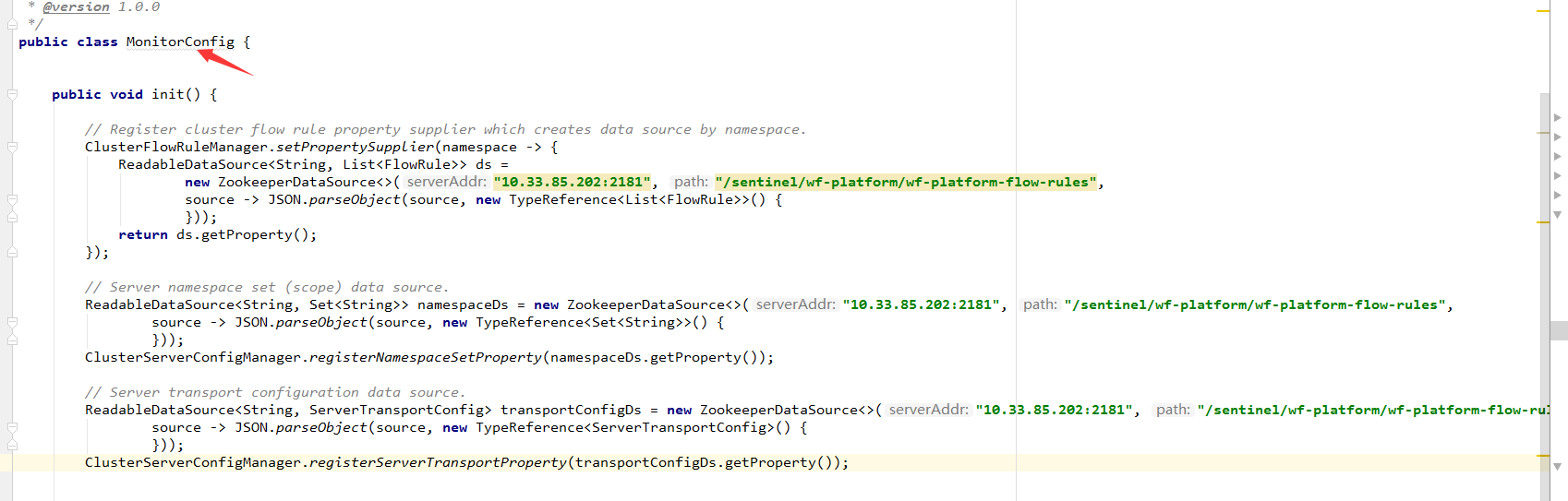This screenshot has height=501, width=1568.
Task: Click serverAddr: hint on the transportConfigDs line
Action: (928, 410)
